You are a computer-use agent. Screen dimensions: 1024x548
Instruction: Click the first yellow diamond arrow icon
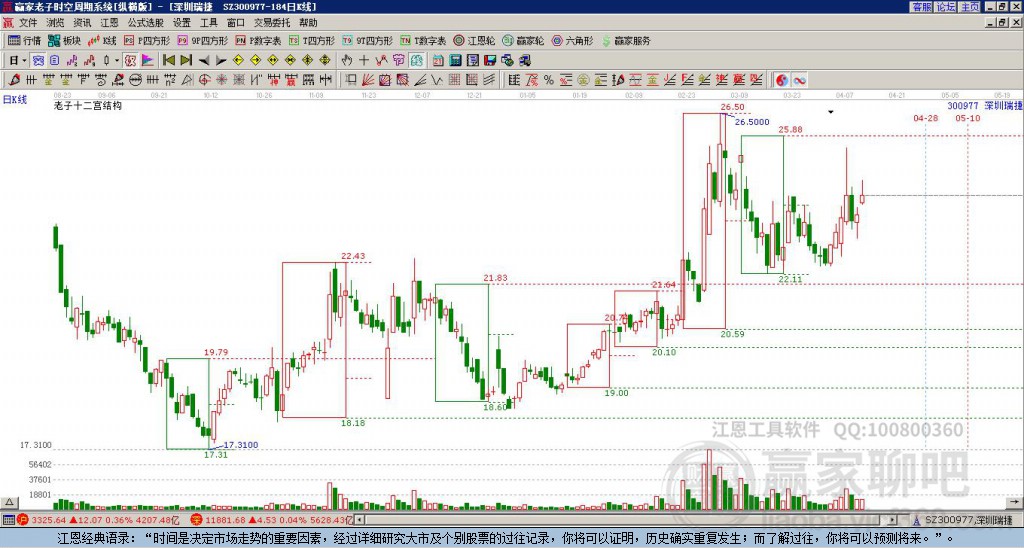[238, 60]
